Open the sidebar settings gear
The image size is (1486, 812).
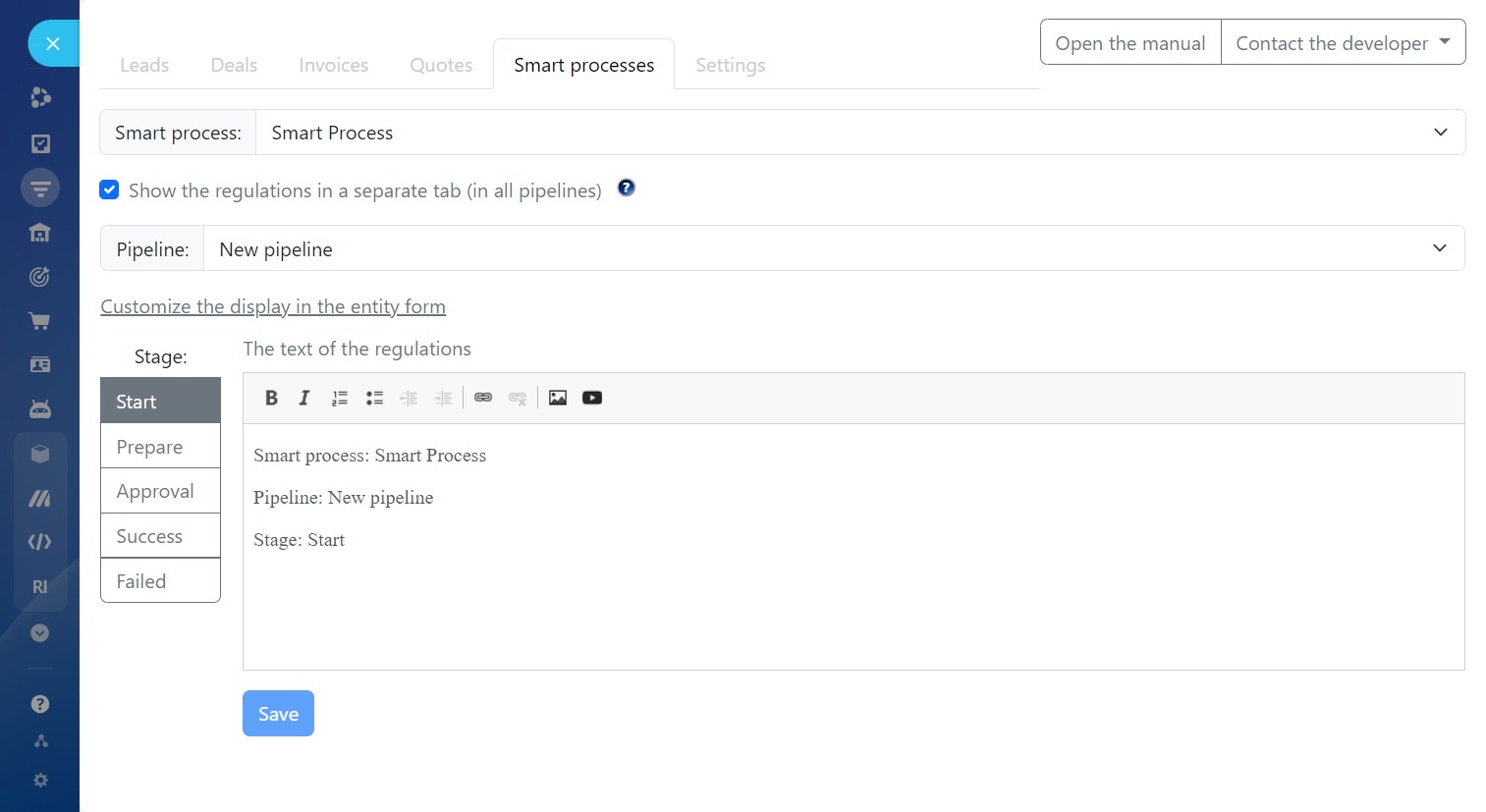coord(40,781)
